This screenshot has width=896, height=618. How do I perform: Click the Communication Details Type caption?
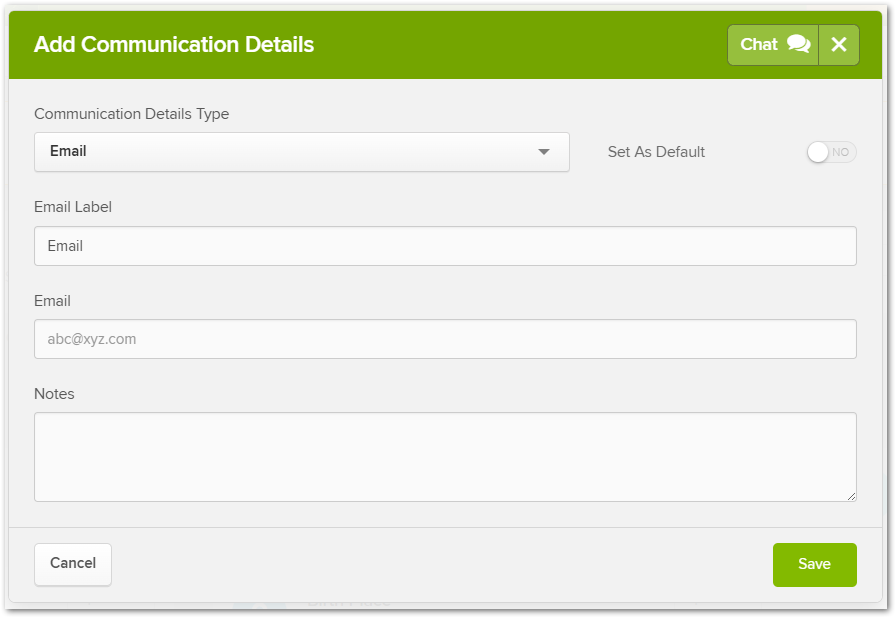tap(131, 114)
